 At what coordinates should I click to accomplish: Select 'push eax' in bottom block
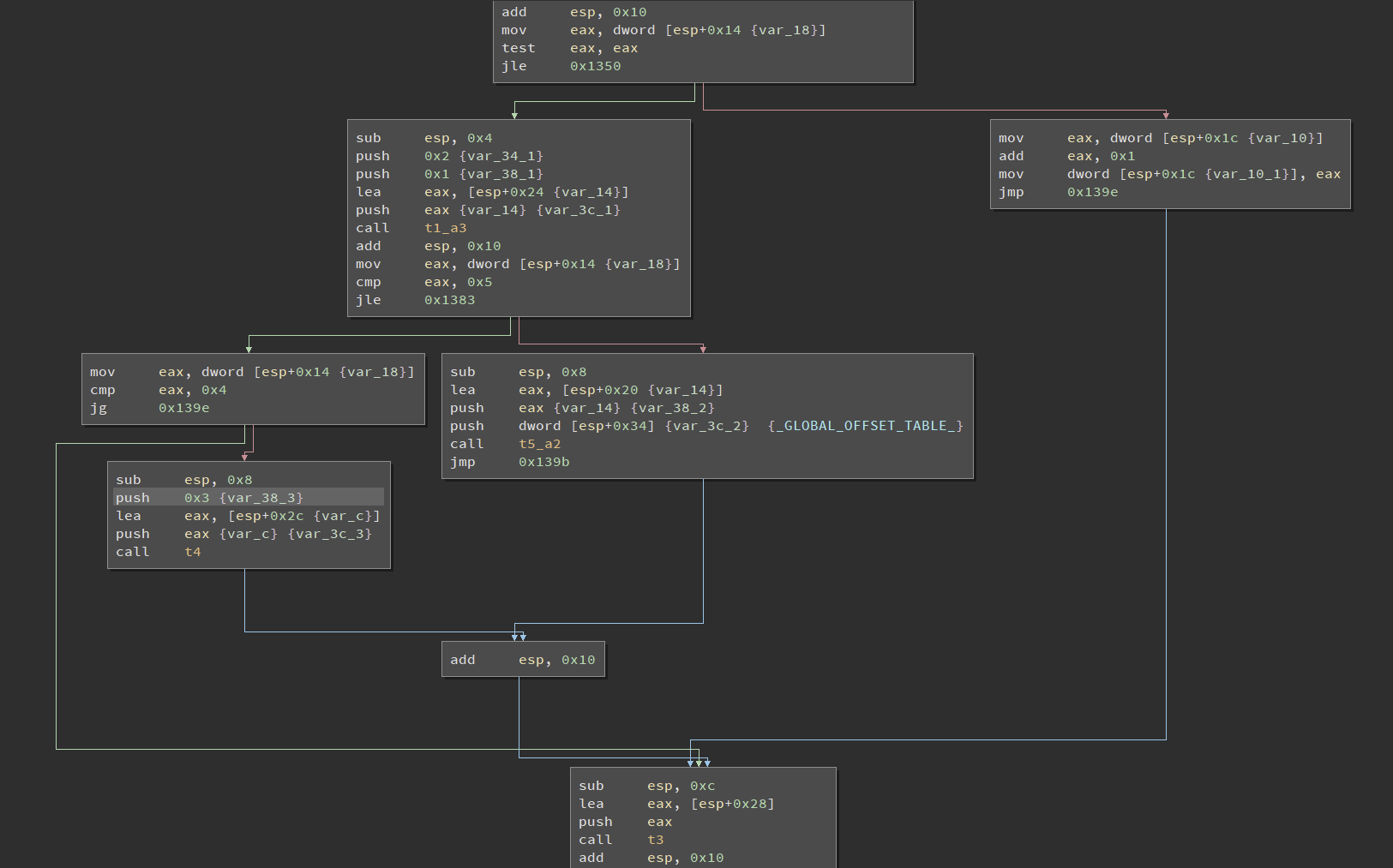point(626,822)
